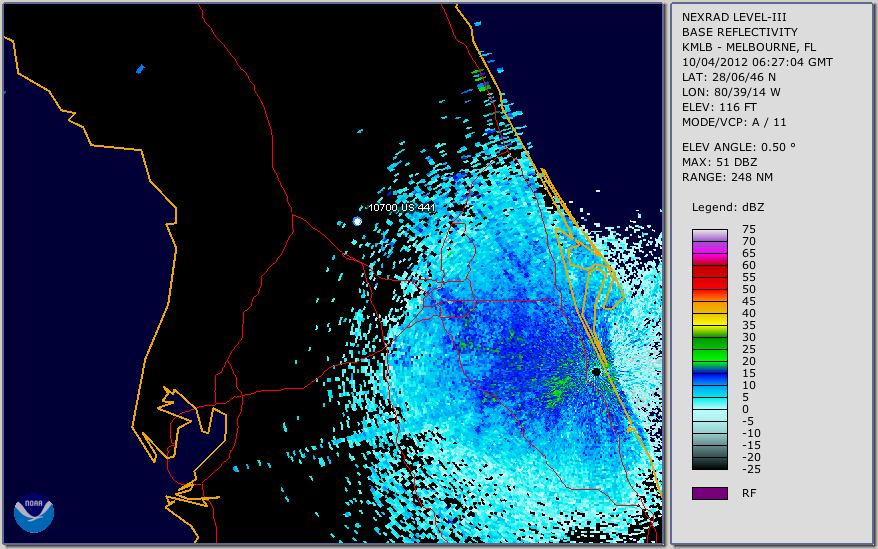Click the 'Legend: dBZ' heading

727,207
